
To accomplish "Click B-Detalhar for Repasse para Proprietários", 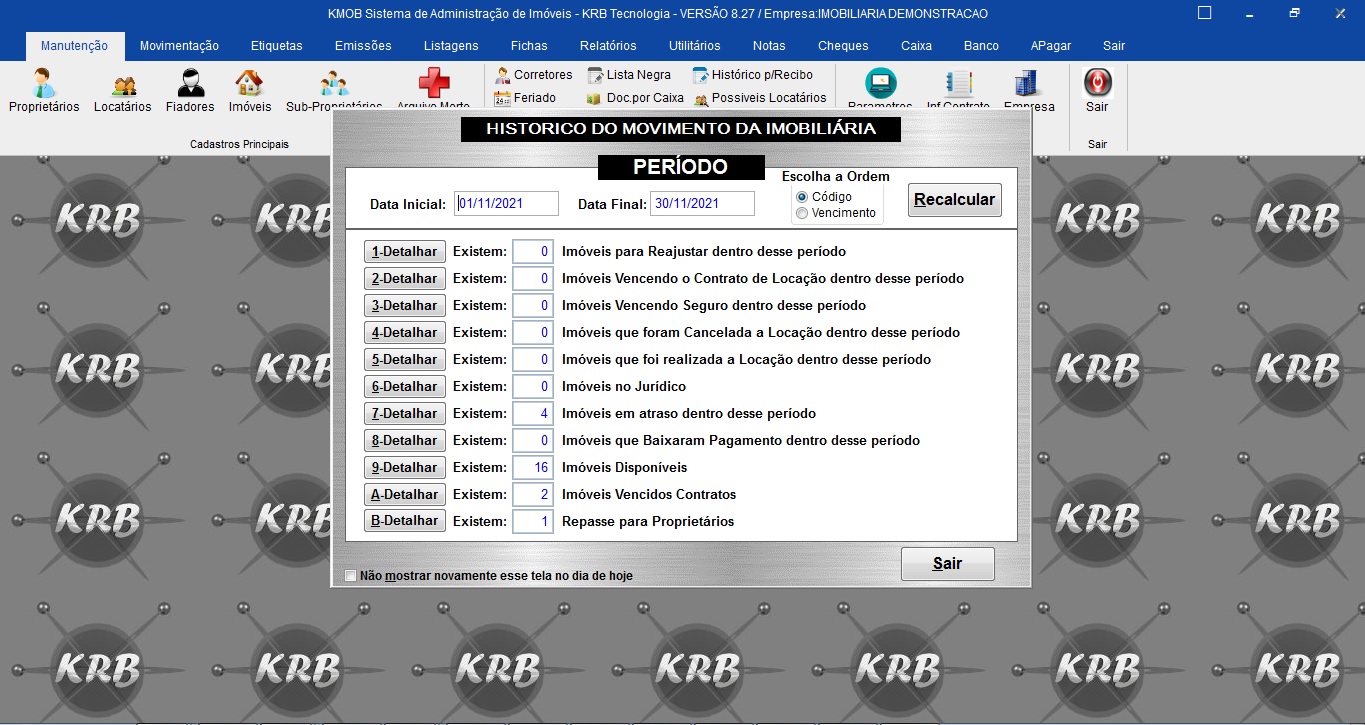I will click(405, 522).
